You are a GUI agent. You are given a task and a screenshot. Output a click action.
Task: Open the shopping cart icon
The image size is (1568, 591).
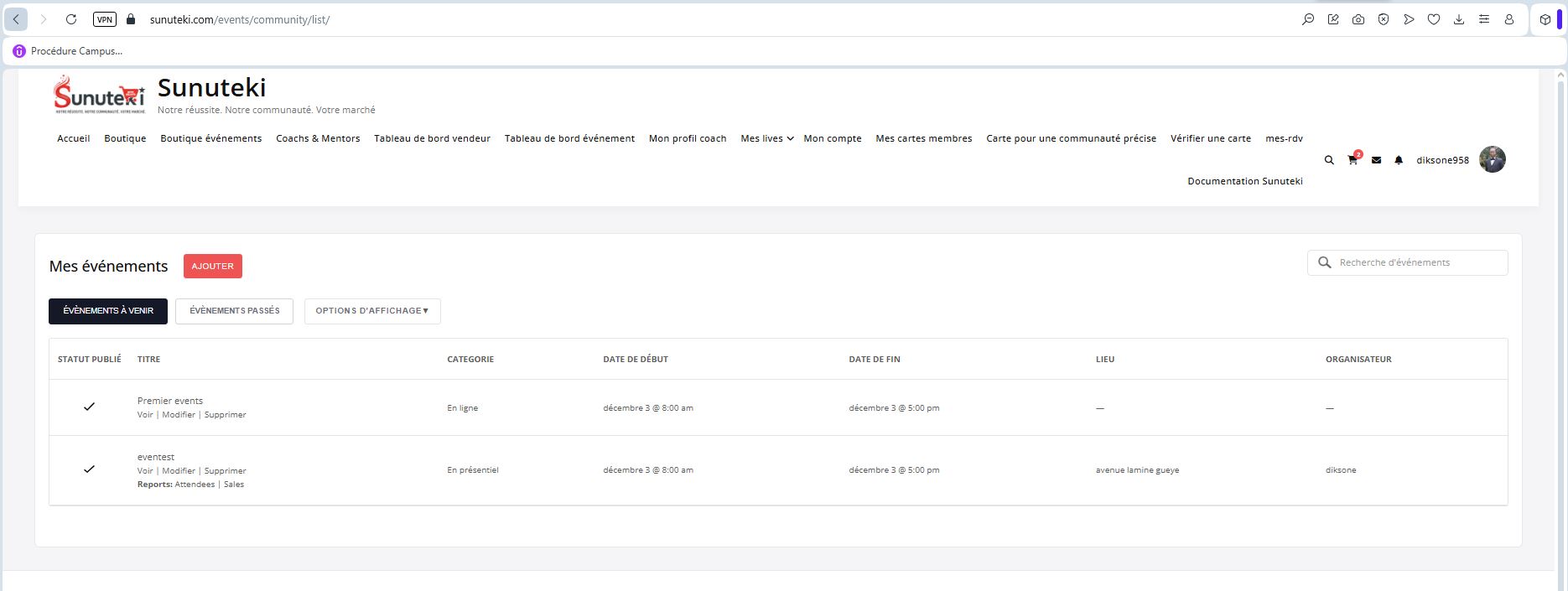1353,160
